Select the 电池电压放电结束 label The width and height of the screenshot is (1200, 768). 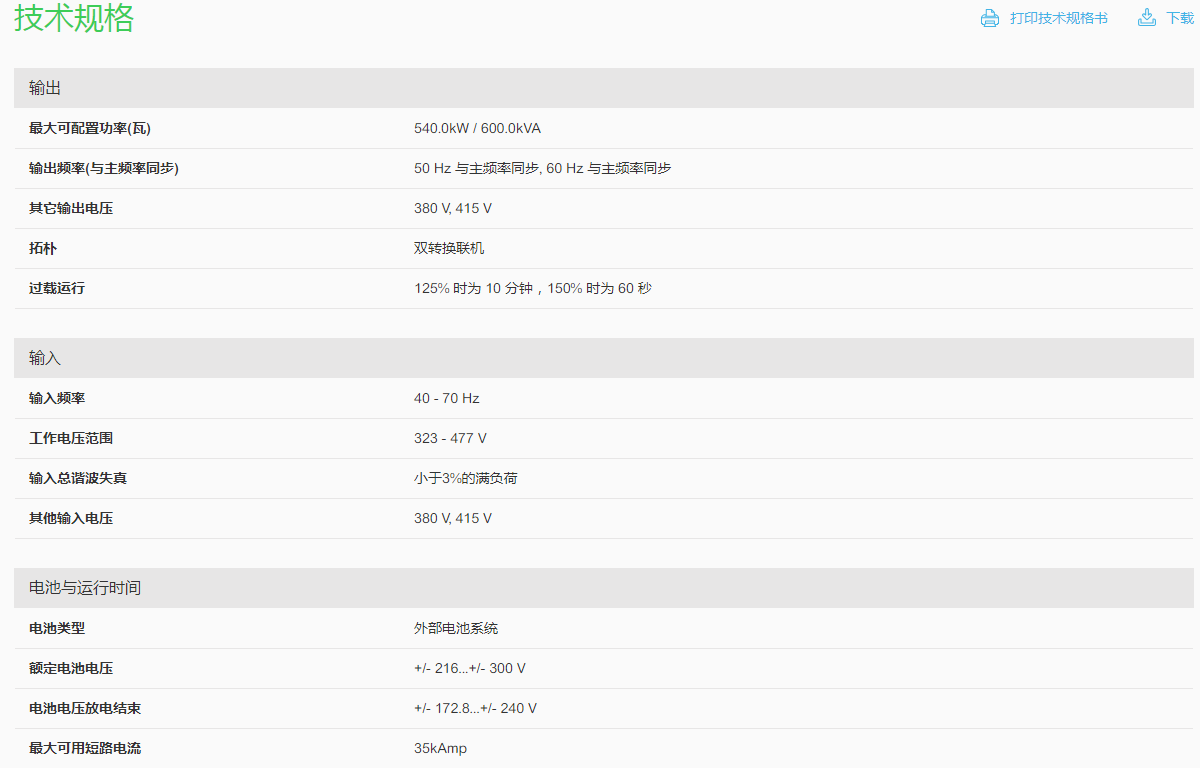click(85, 708)
